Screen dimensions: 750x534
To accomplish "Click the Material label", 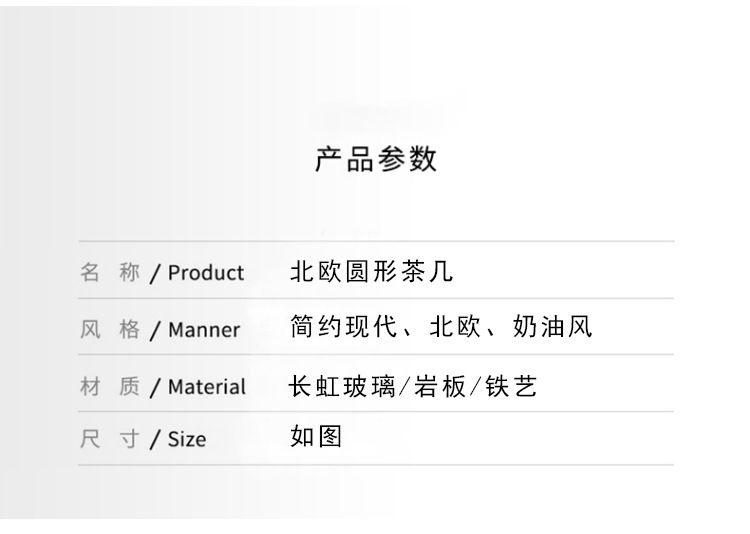I will coord(207,387).
